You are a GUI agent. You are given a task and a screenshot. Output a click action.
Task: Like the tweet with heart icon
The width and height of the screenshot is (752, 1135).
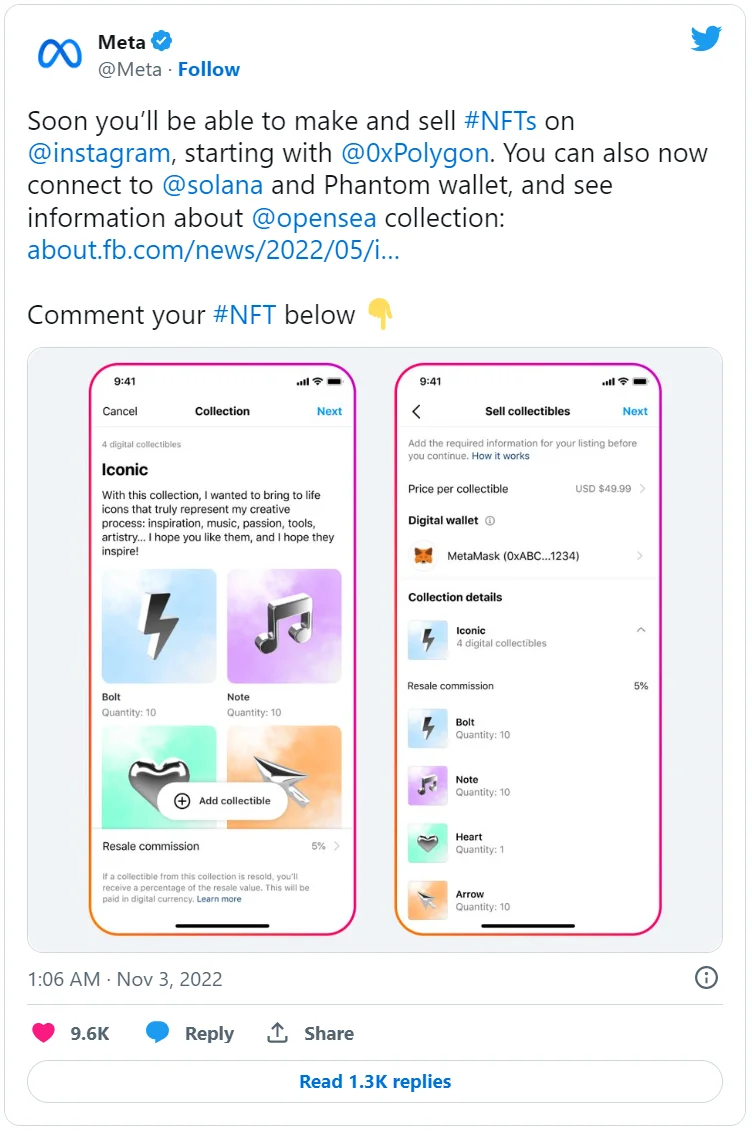(44, 1033)
